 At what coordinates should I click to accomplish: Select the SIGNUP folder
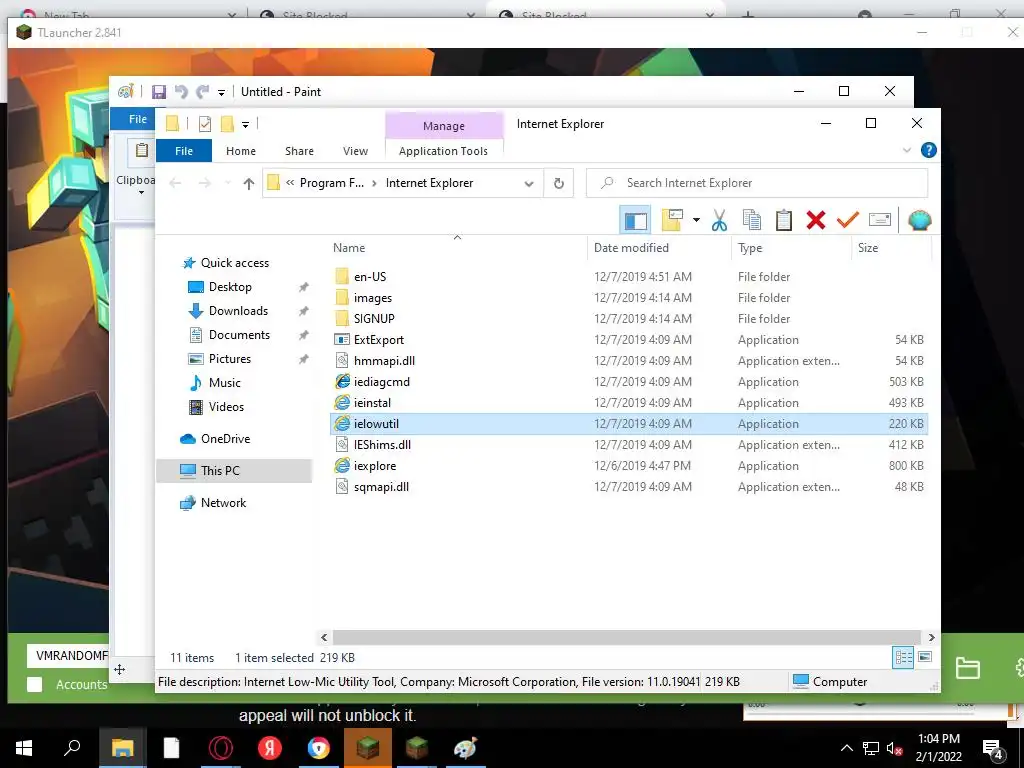tap(374, 319)
